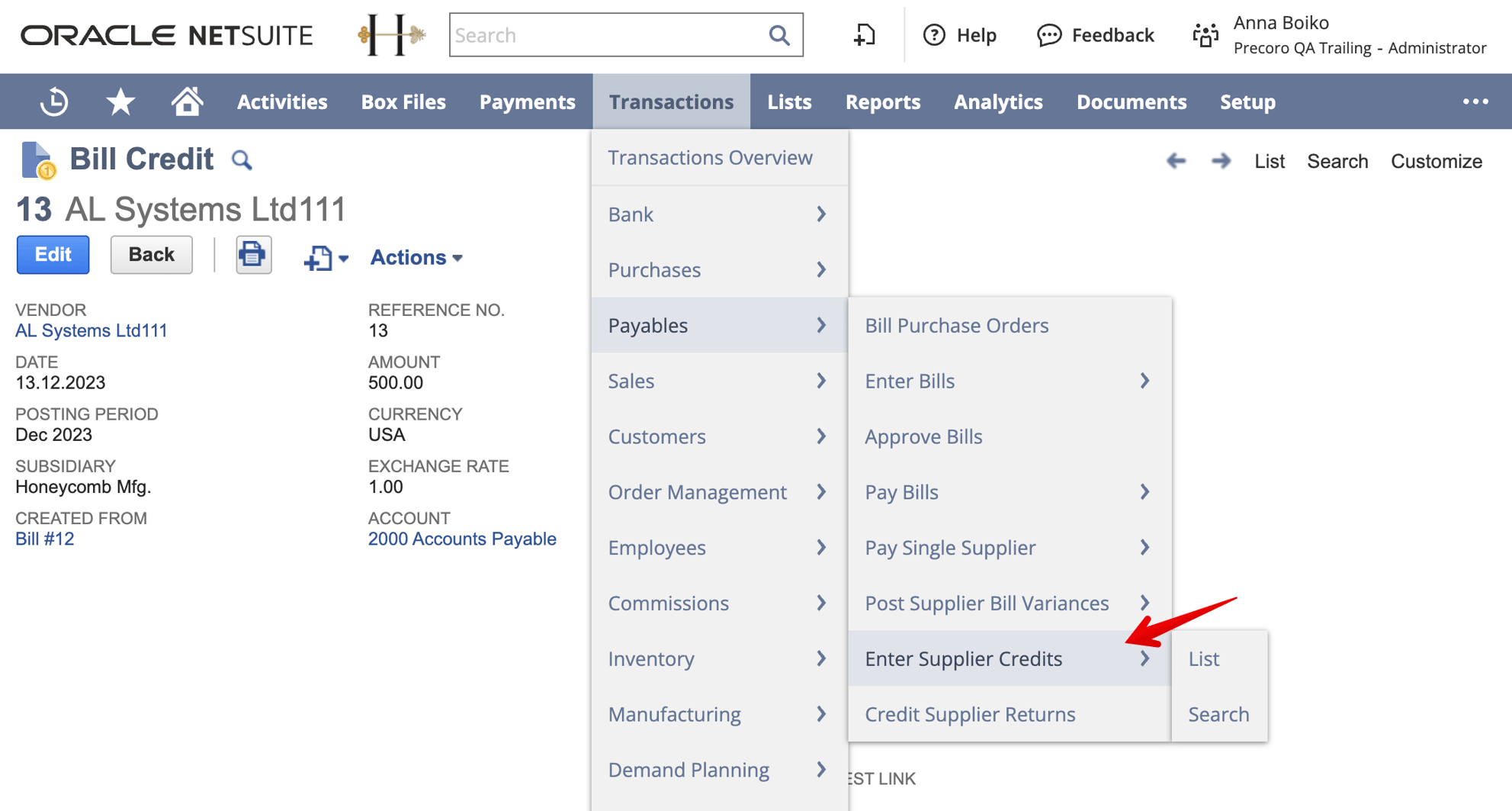The image size is (1512, 811).
Task: Open the recent records clock icon
Action: pyautogui.click(x=53, y=101)
